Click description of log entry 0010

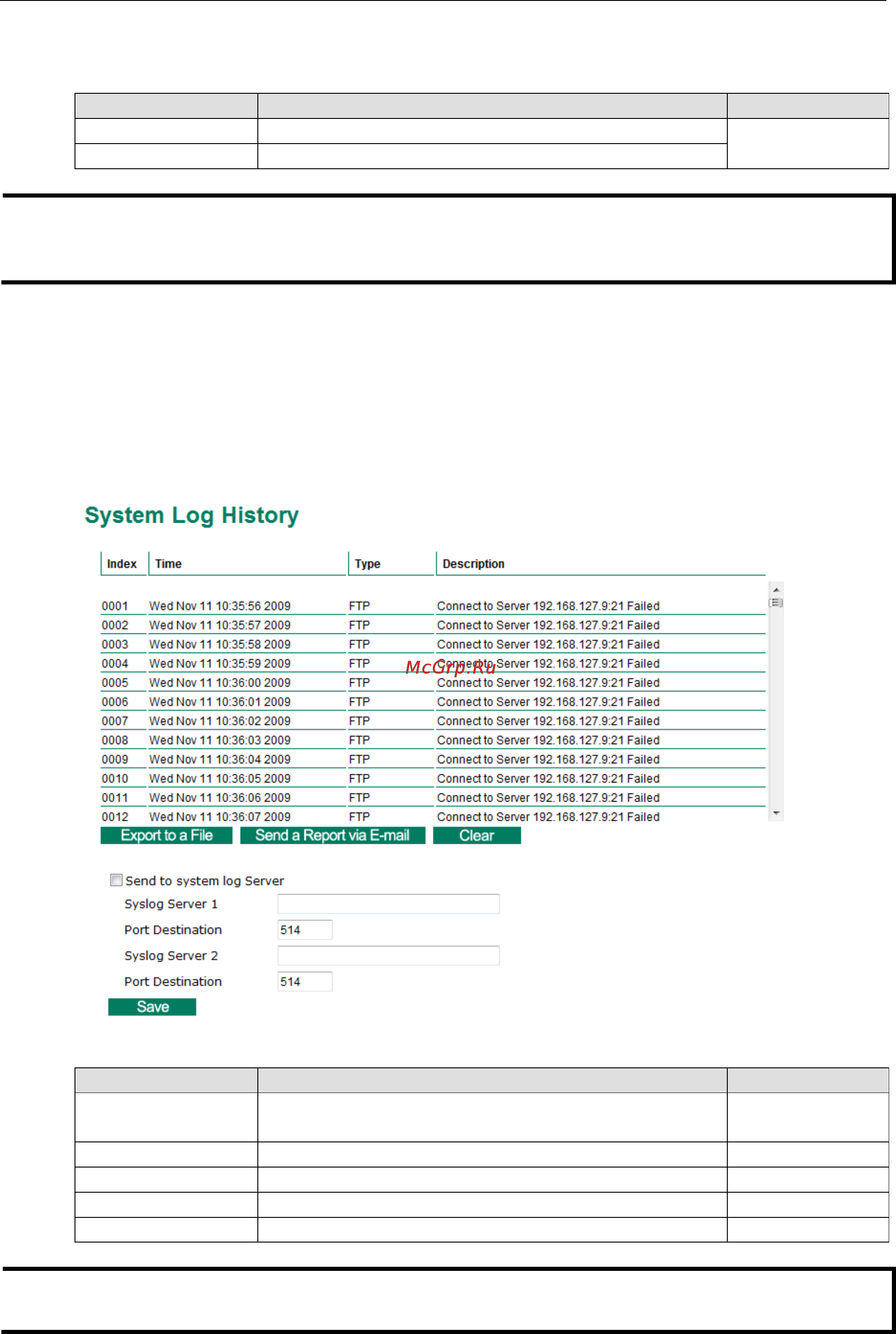pyautogui.click(x=548, y=778)
